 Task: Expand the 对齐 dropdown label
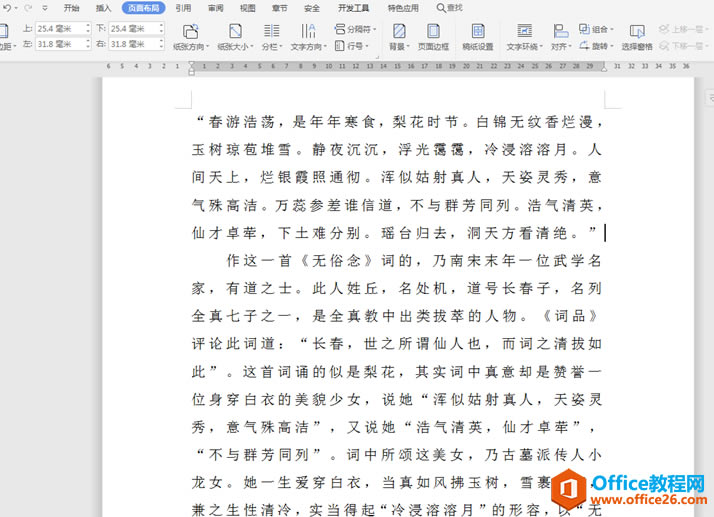click(561, 46)
